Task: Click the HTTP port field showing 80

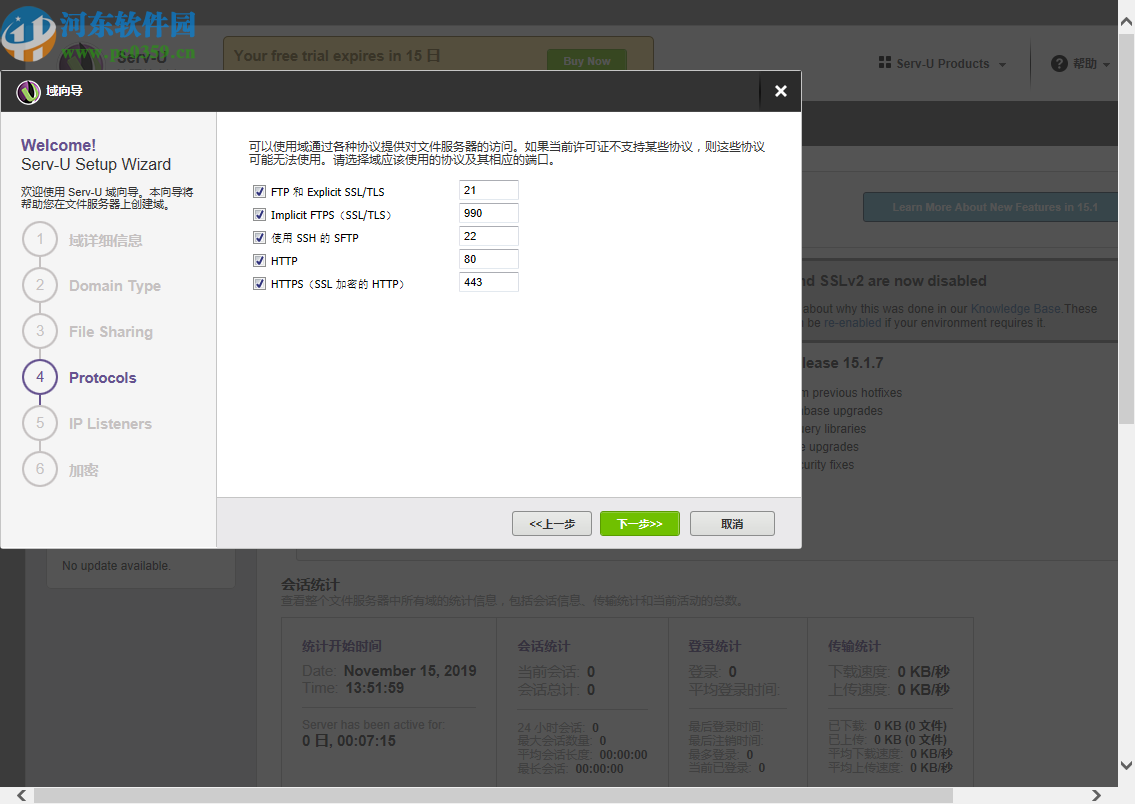Action: click(489, 259)
